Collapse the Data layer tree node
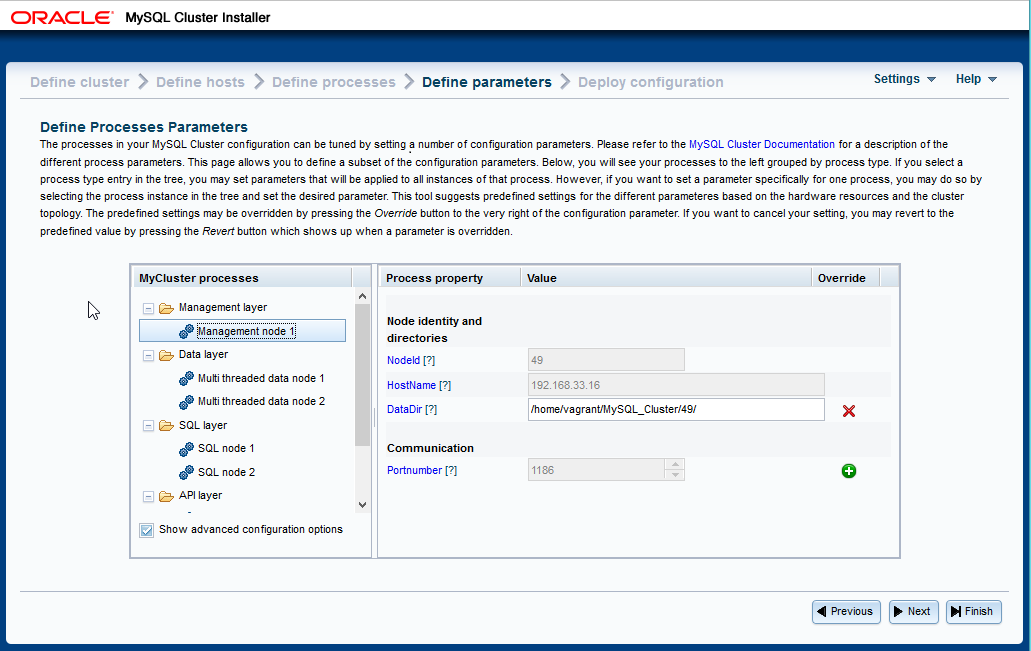This screenshot has width=1031, height=651. [x=149, y=355]
